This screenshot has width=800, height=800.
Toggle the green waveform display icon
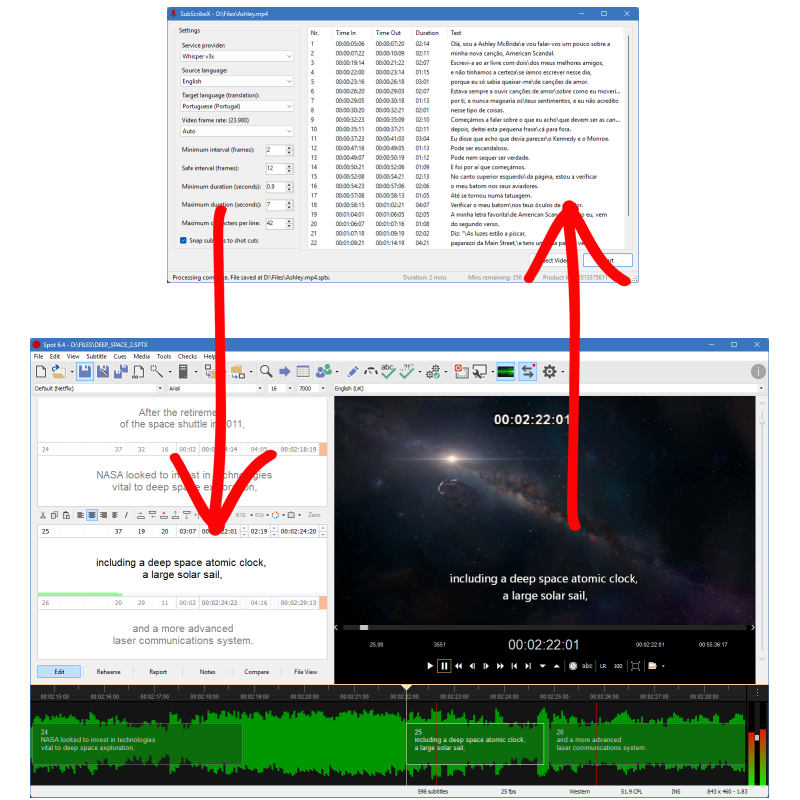click(506, 372)
